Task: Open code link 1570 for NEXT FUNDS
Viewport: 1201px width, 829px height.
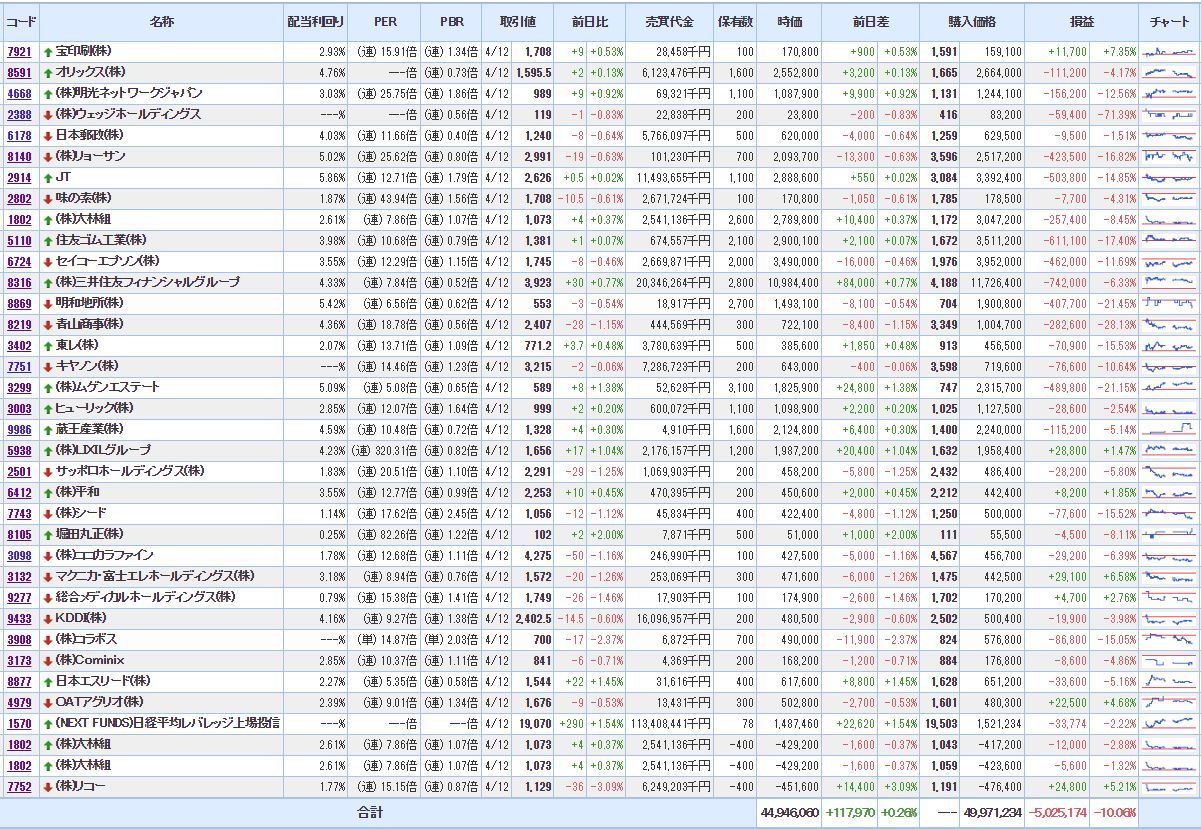Action: point(18,723)
